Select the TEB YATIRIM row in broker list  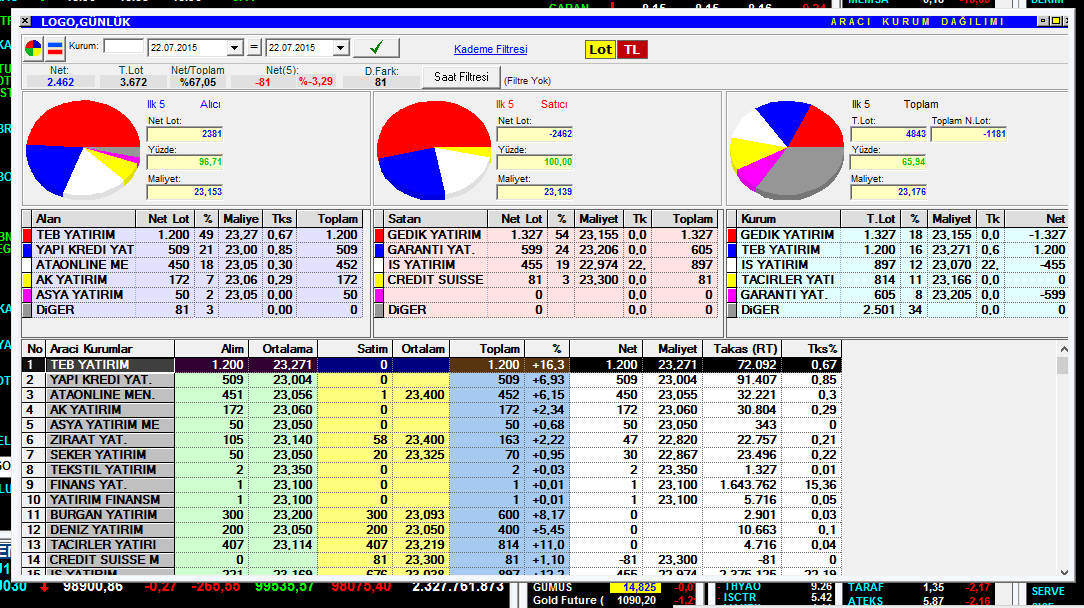[x=100, y=365]
